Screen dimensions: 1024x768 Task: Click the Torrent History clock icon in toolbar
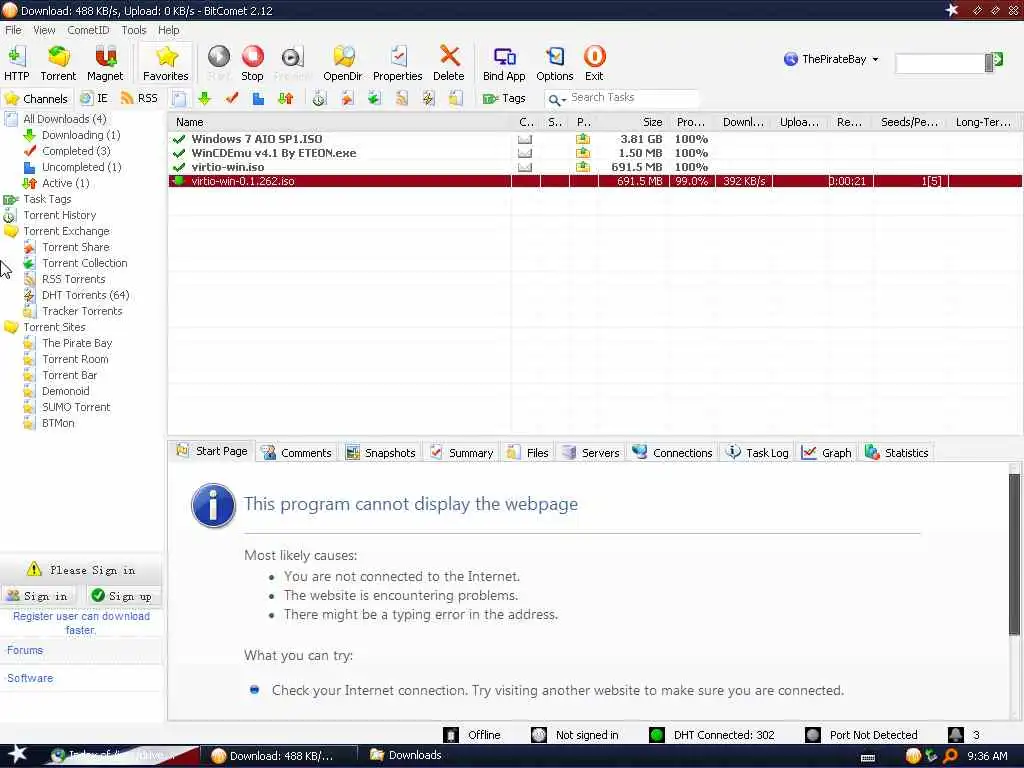click(x=319, y=99)
